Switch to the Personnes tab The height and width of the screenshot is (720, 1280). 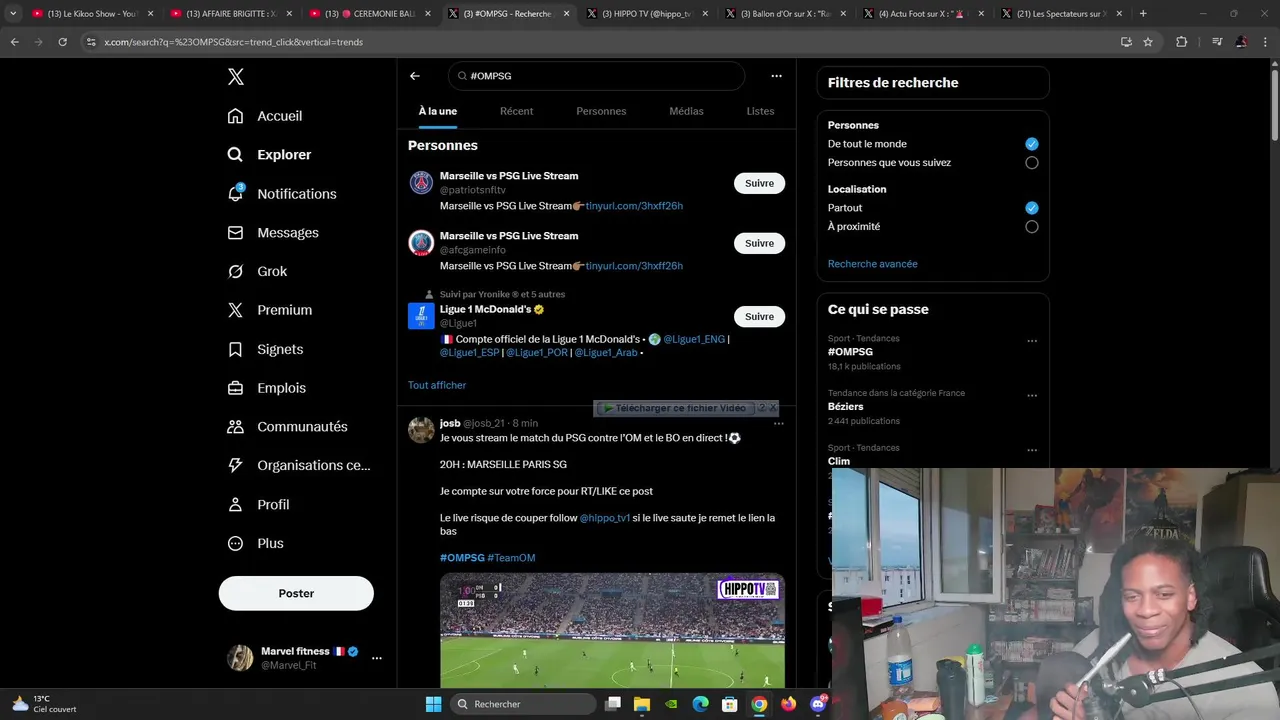601,111
